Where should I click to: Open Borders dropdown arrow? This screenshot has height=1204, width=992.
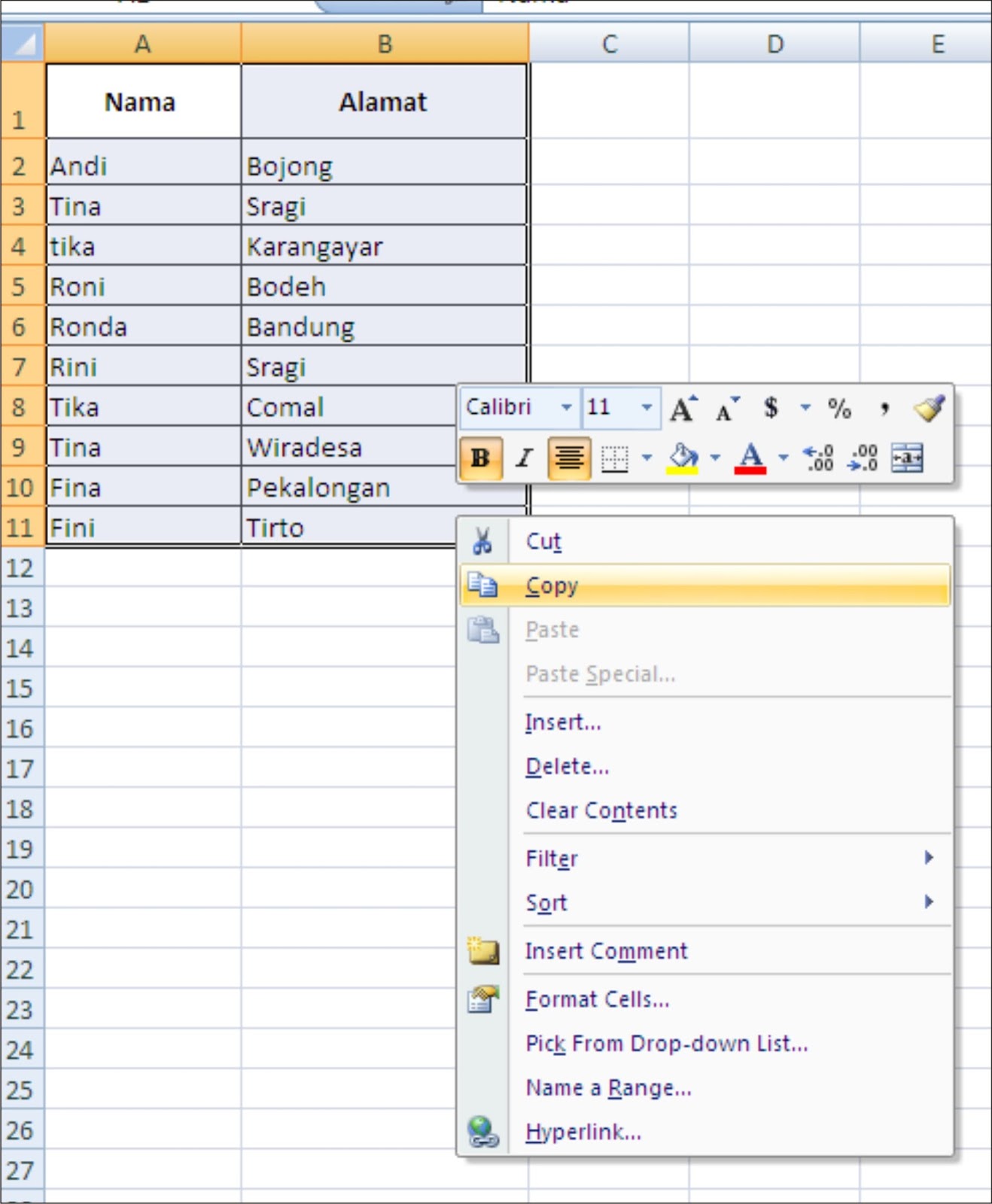point(647,458)
